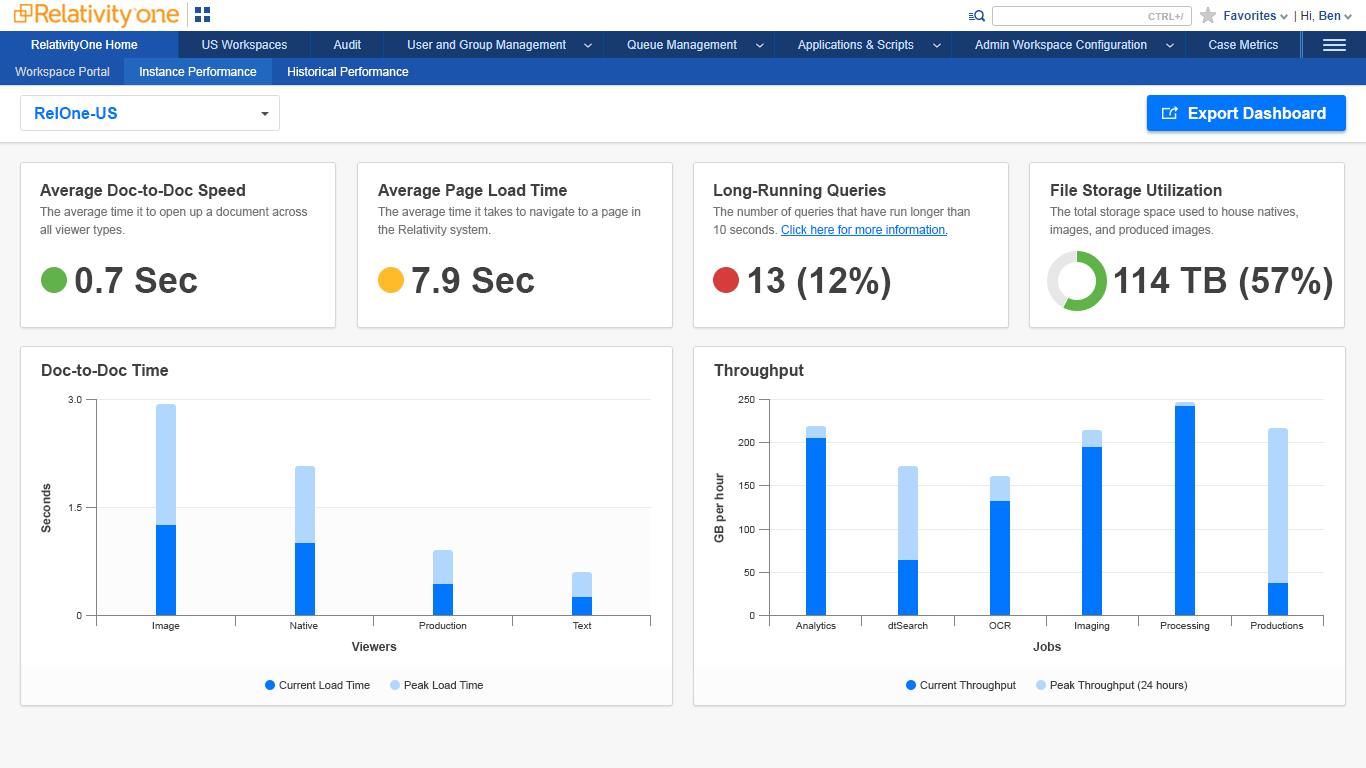1366x768 pixels.
Task: Click the Analytics throughput bar
Action: [816, 521]
